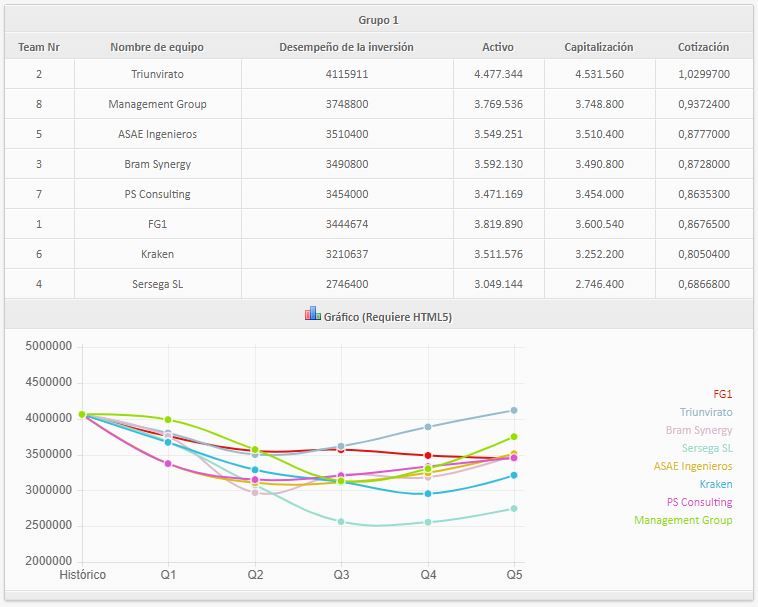Hide the Kraken series via legend
The height and width of the screenshot is (607, 758).
pyautogui.click(x=715, y=484)
